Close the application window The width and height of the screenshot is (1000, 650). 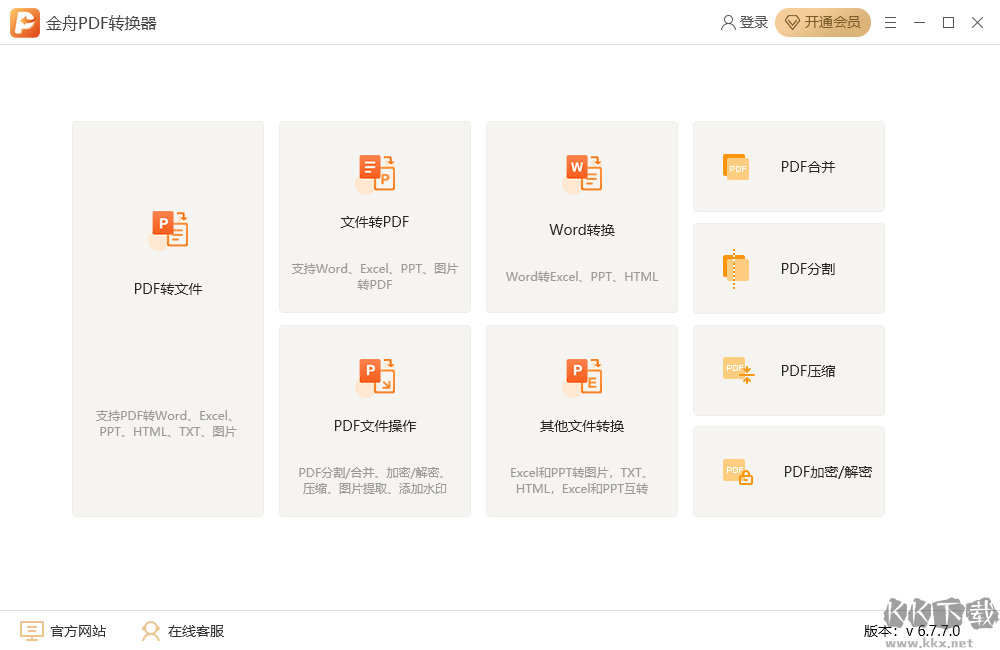click(977, 23)
